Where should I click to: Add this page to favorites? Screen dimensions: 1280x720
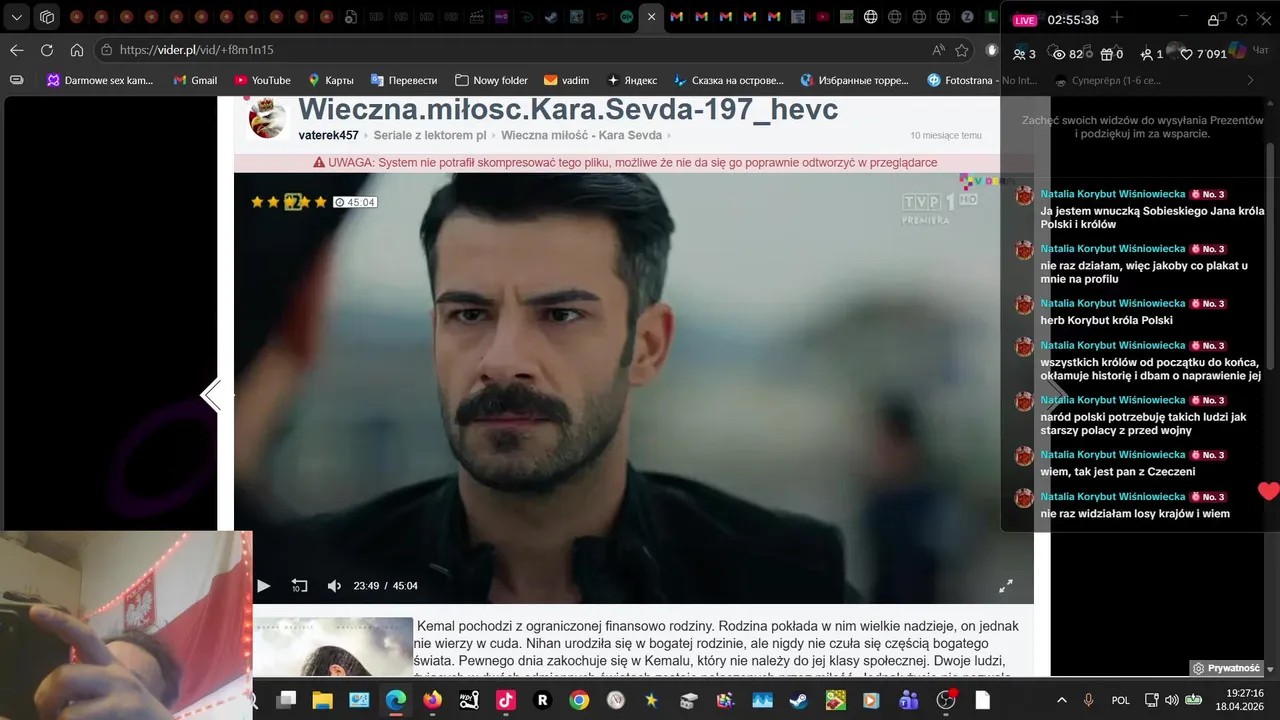[x=962, y=50]
